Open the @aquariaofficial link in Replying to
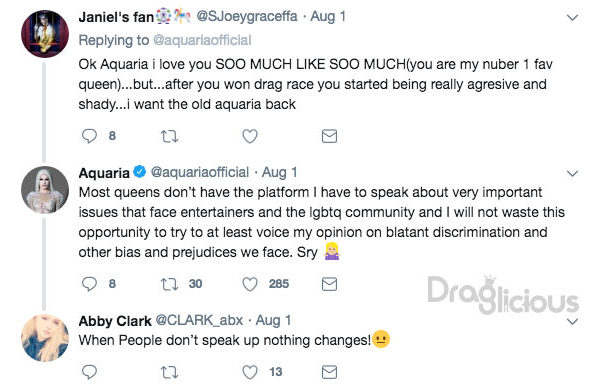Screen dimensions: 600x389 pyautogui.click(x=202, y=40)
